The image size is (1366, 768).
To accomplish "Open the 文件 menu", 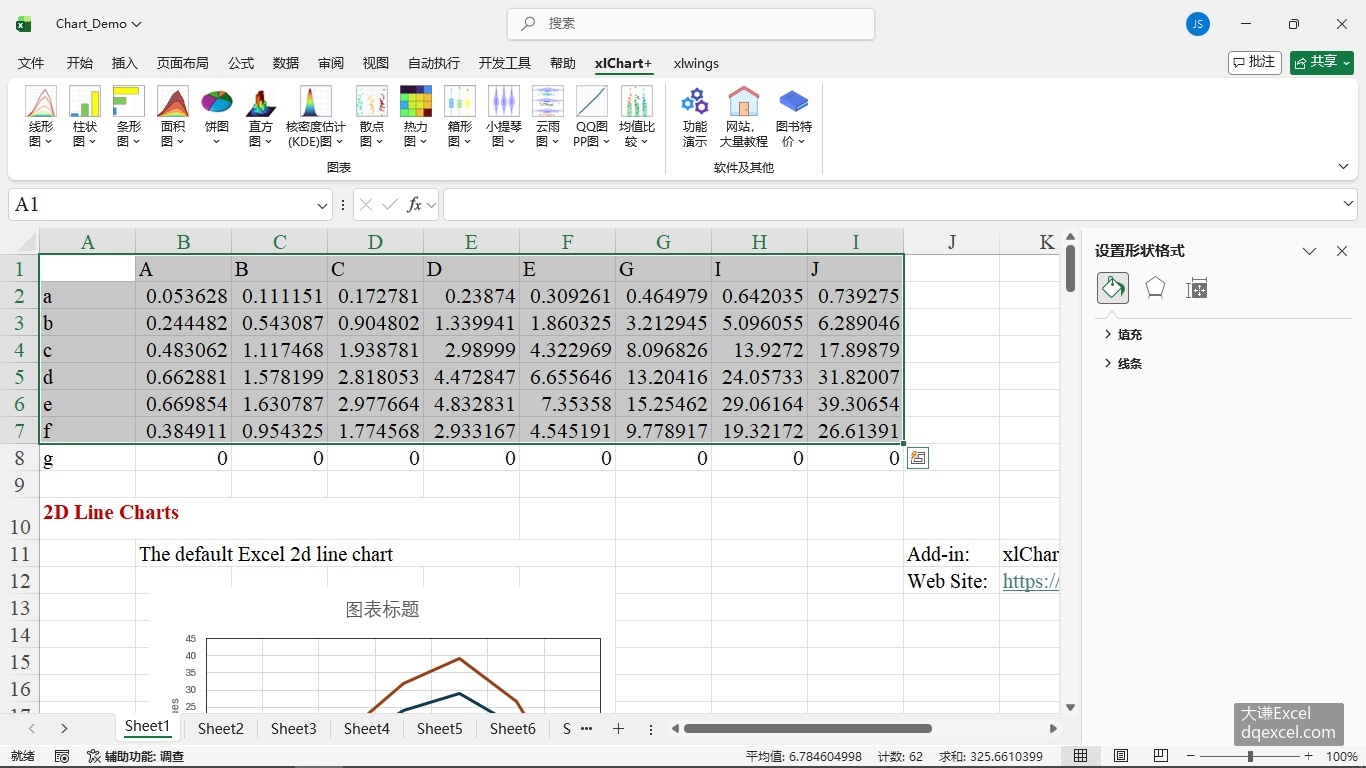I will (31, 63).
